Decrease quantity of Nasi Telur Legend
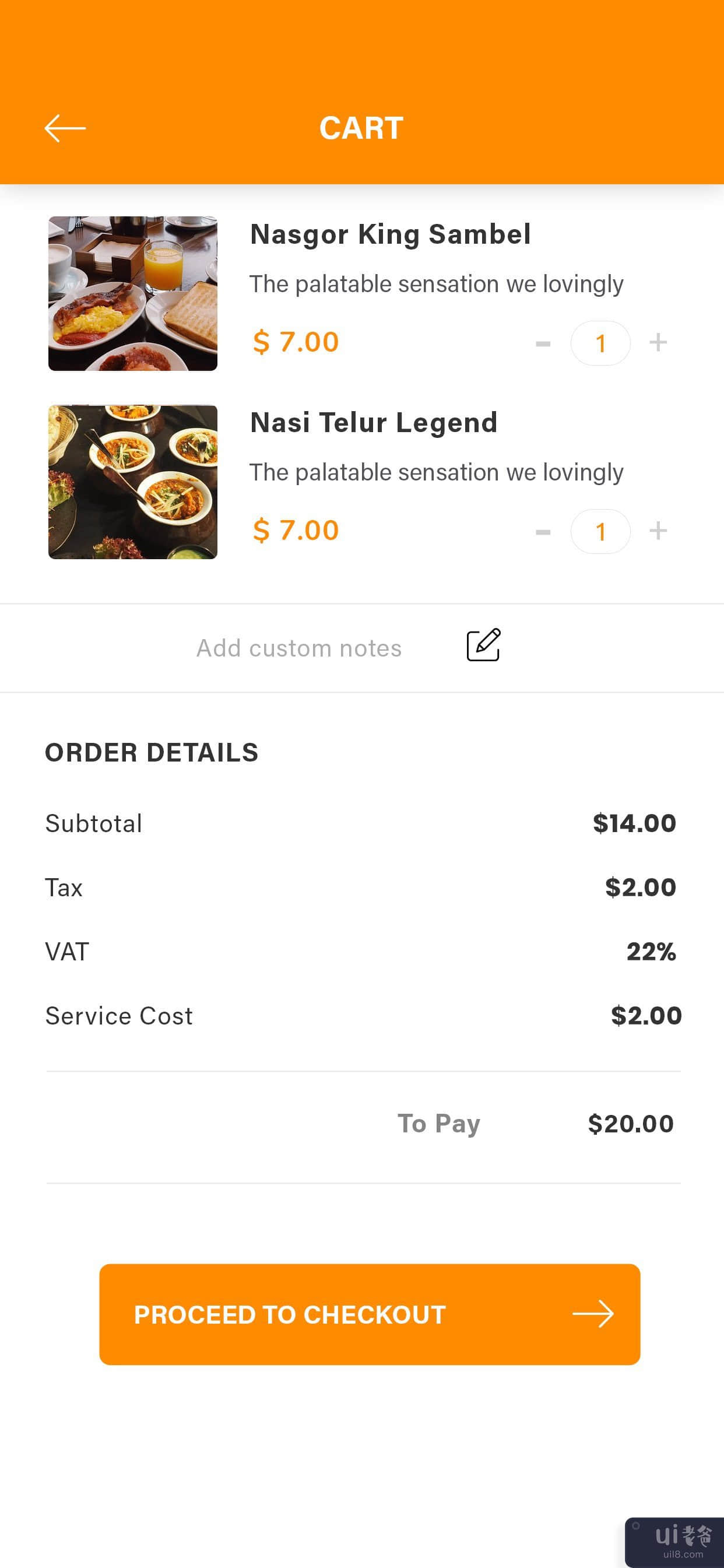724x1568 pixels. 543,532
